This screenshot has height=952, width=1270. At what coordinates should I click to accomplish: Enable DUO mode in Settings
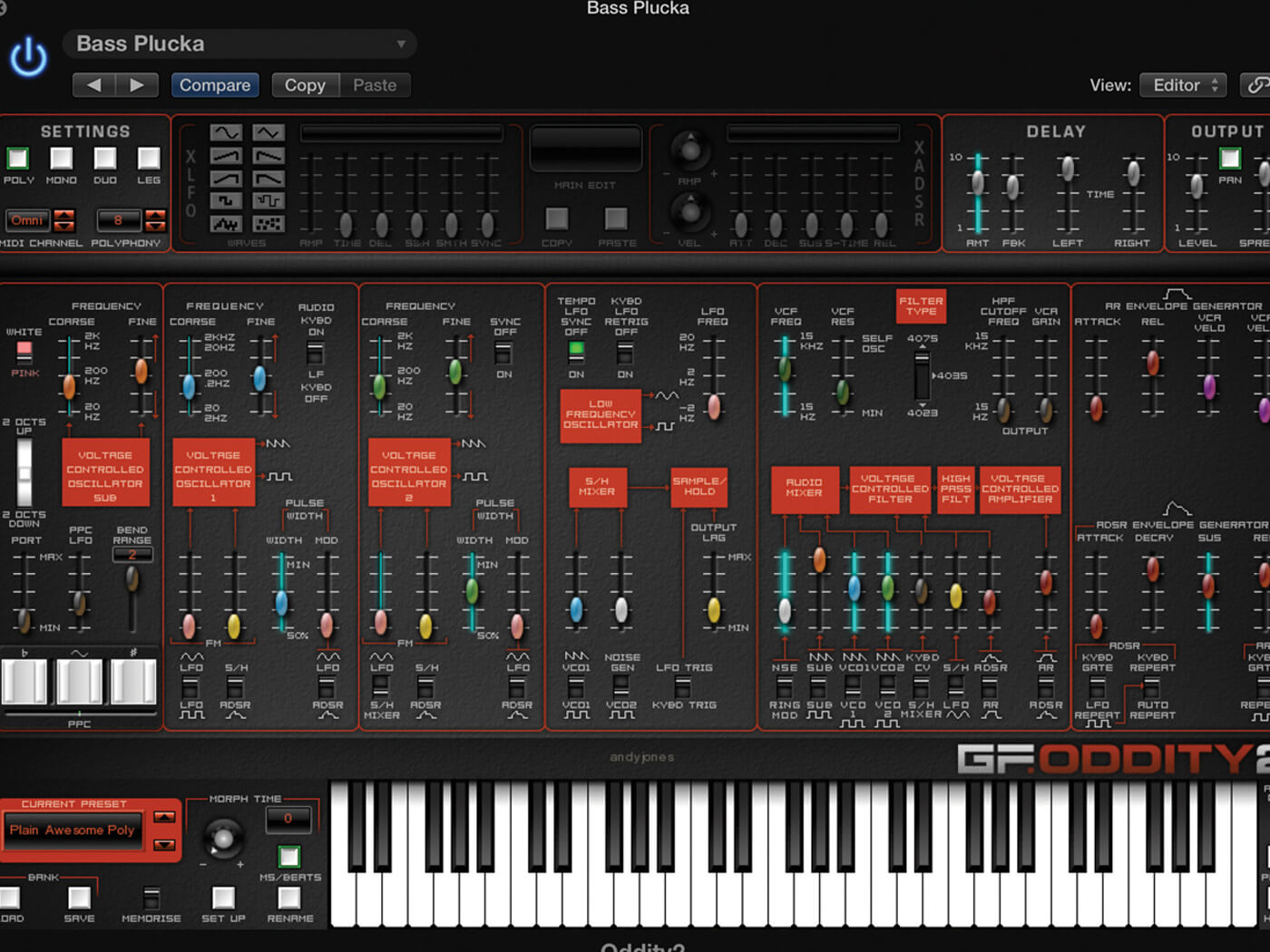[x=105, y=159]
